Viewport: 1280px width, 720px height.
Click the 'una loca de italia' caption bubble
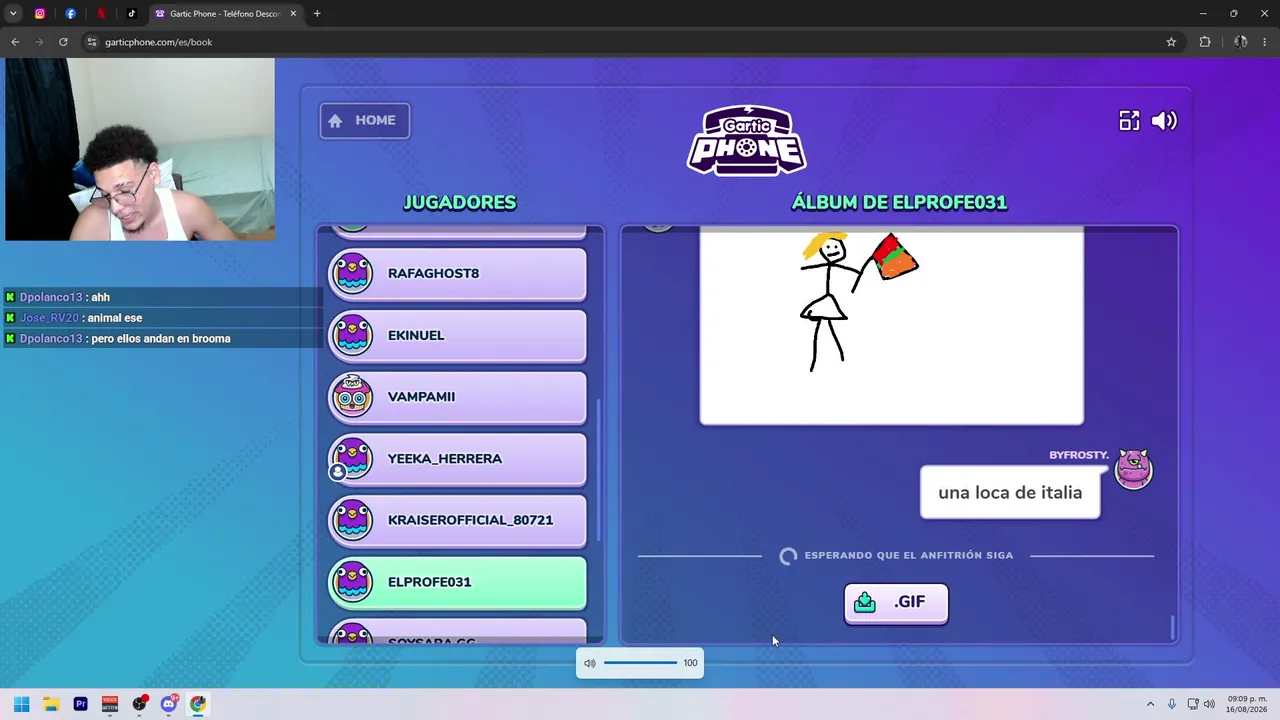point(1010,492)
